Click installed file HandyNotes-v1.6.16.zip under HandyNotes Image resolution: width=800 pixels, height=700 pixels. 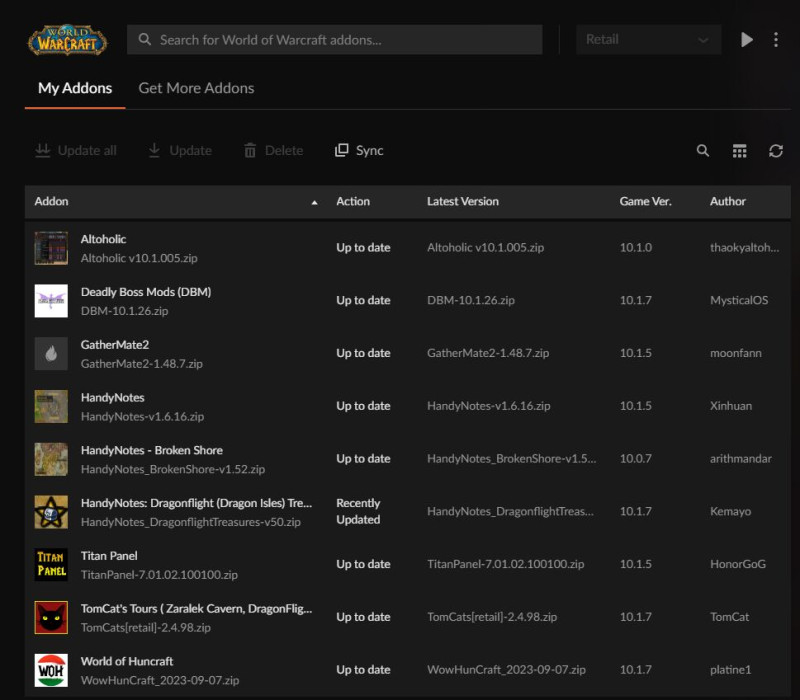(142, 416)
